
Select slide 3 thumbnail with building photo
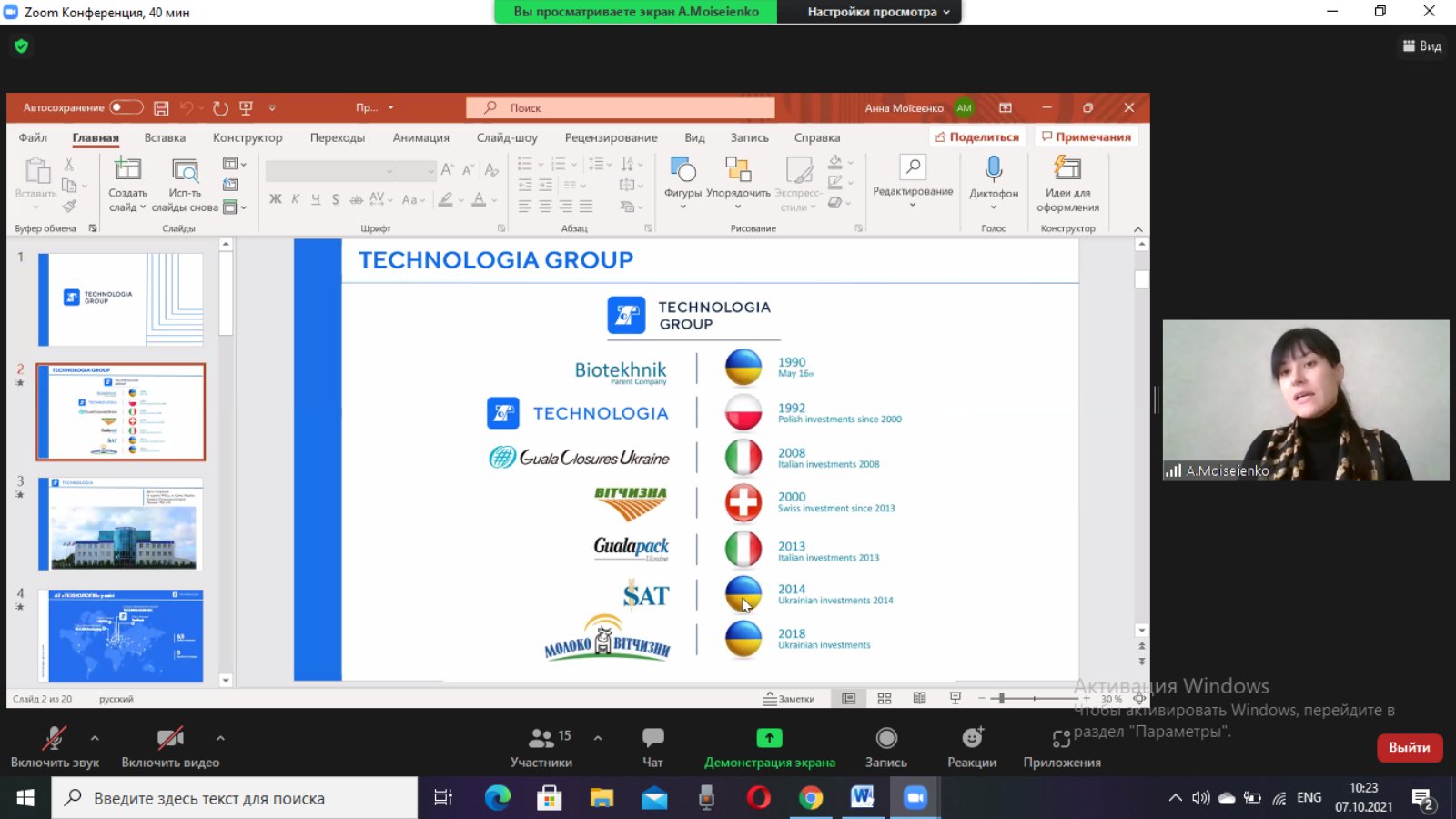121,524
